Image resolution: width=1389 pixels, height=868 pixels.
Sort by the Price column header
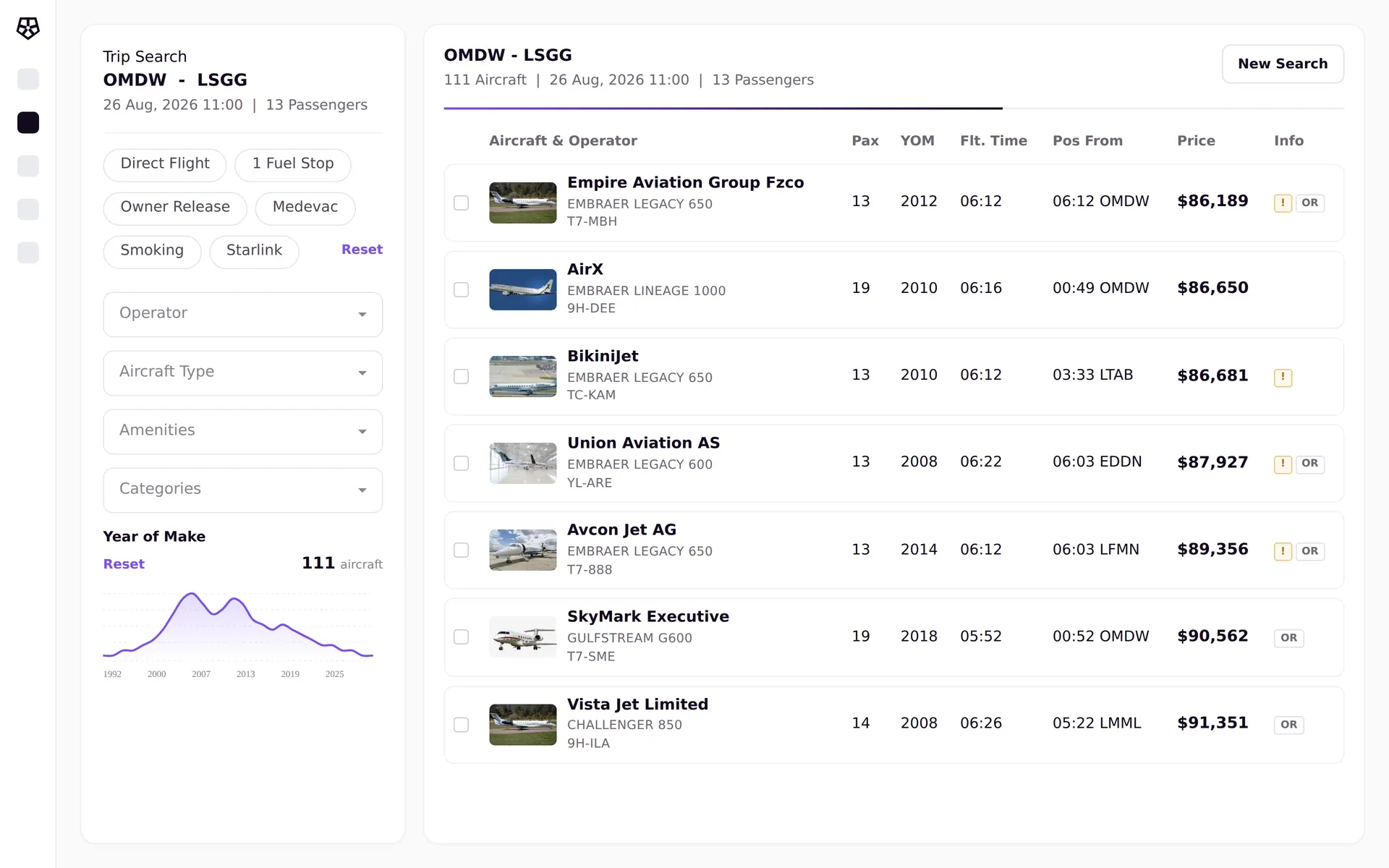click(1196, 141)
